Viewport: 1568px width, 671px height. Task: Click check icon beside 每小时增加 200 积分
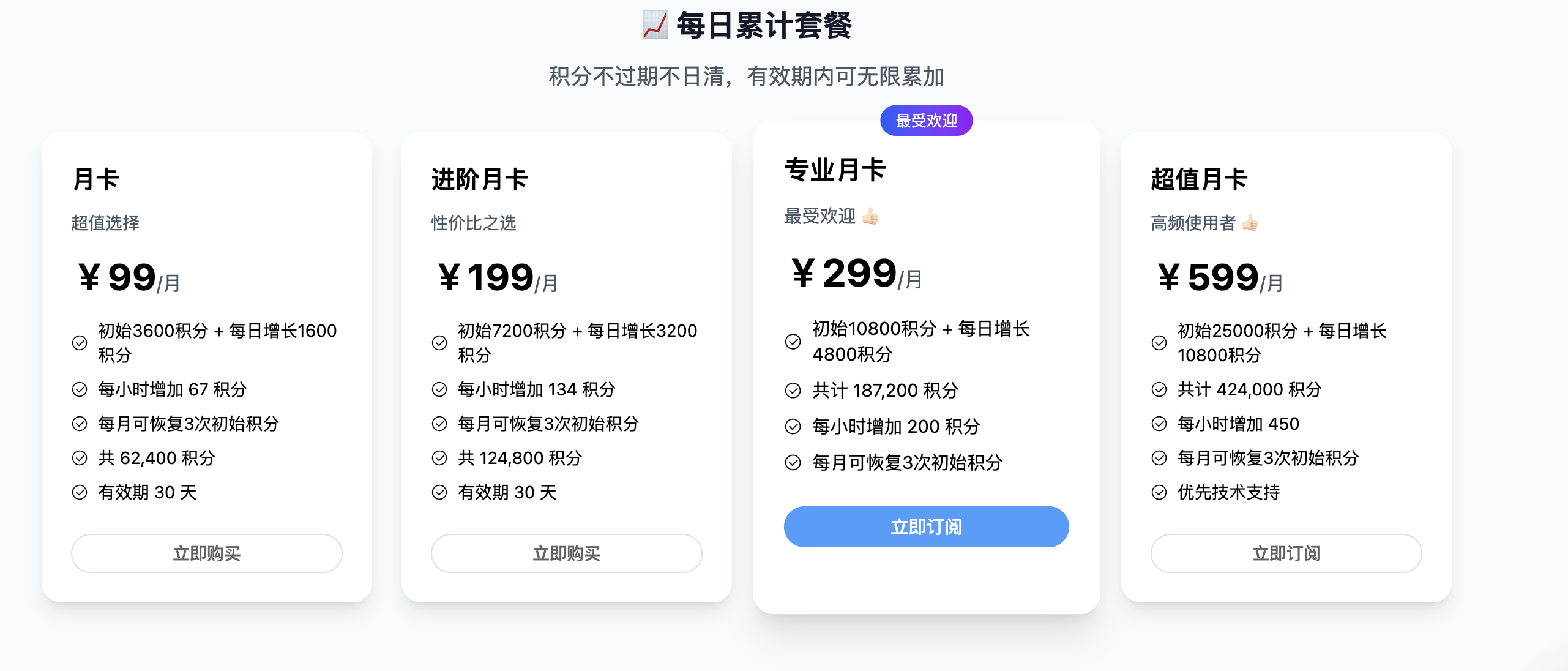(x=793, y=427)
